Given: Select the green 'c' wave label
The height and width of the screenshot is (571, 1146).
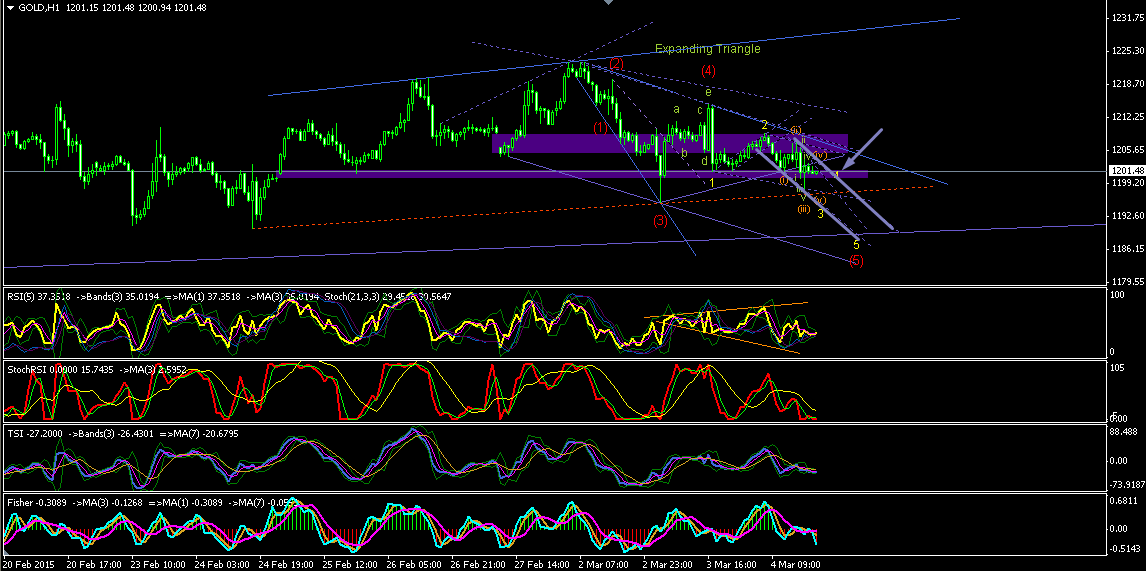Looking at the screenshot, I should (699, 110).
